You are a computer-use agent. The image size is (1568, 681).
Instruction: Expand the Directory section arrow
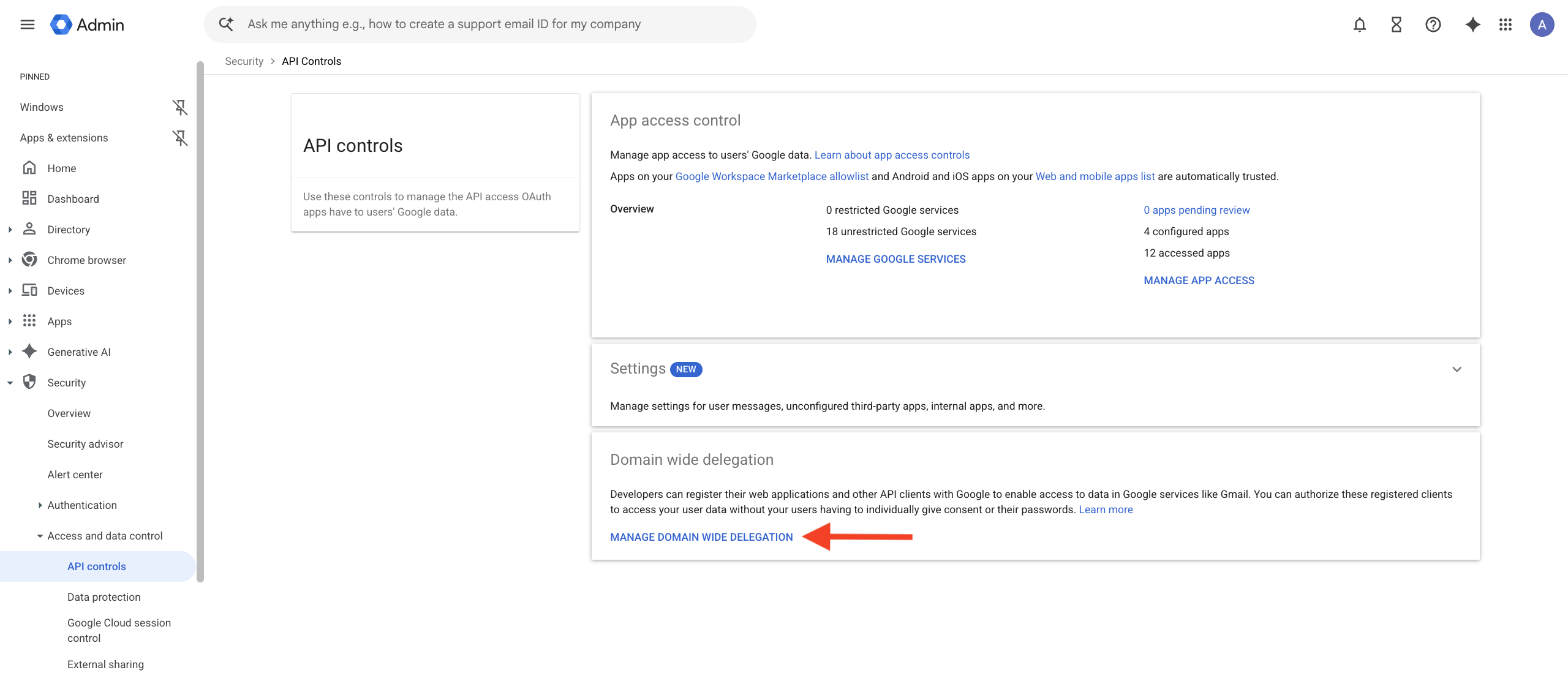[10, 230]
